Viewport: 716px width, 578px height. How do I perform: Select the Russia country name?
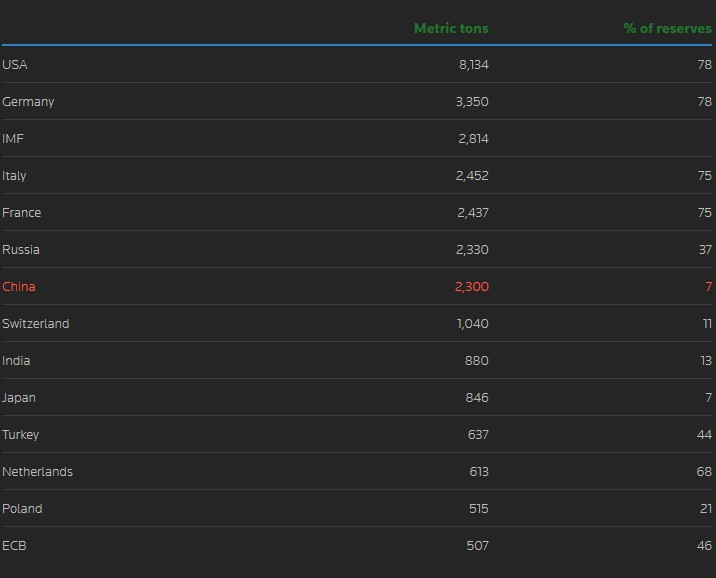pos(21,250)
